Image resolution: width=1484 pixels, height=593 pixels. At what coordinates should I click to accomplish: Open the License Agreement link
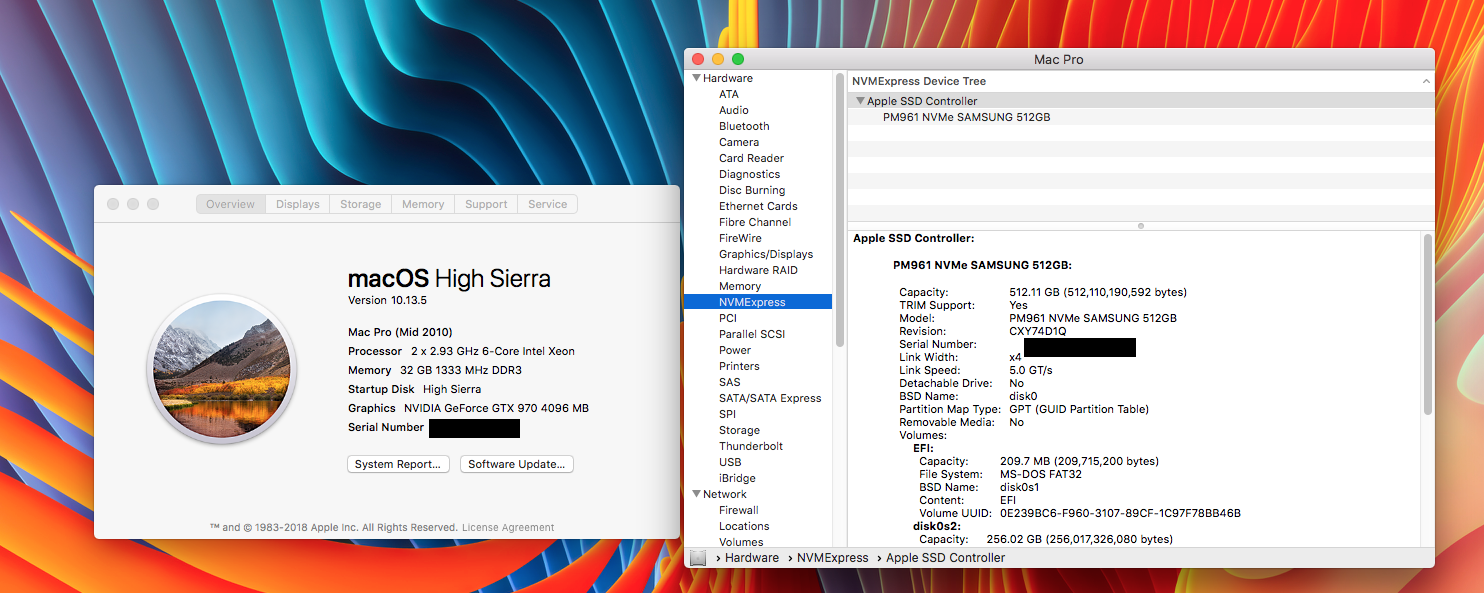pyautogui.click(x=508, y=527)
